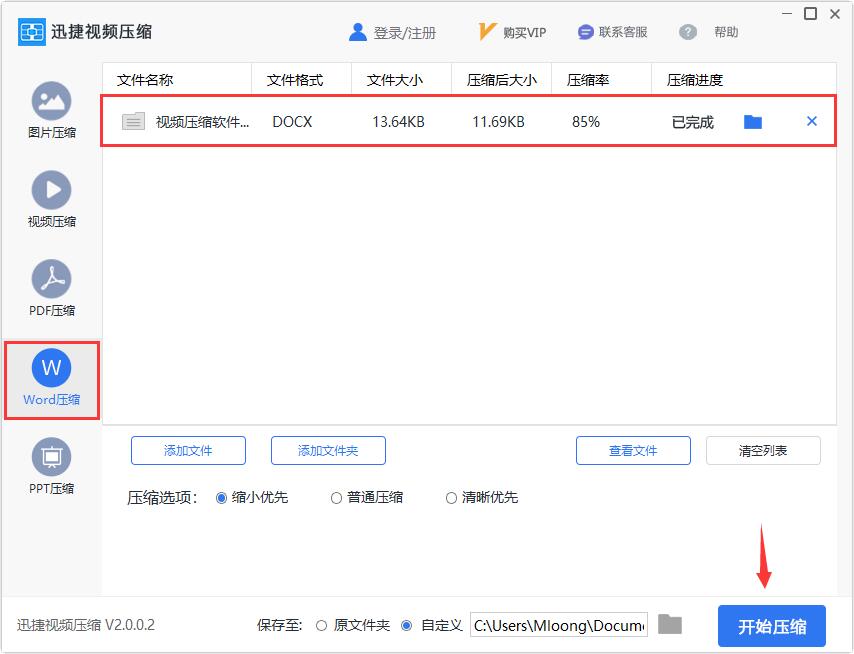This screenshot has width=854, height=654.
Task: Click the 文件大小 column header
Action: (395, 81)
